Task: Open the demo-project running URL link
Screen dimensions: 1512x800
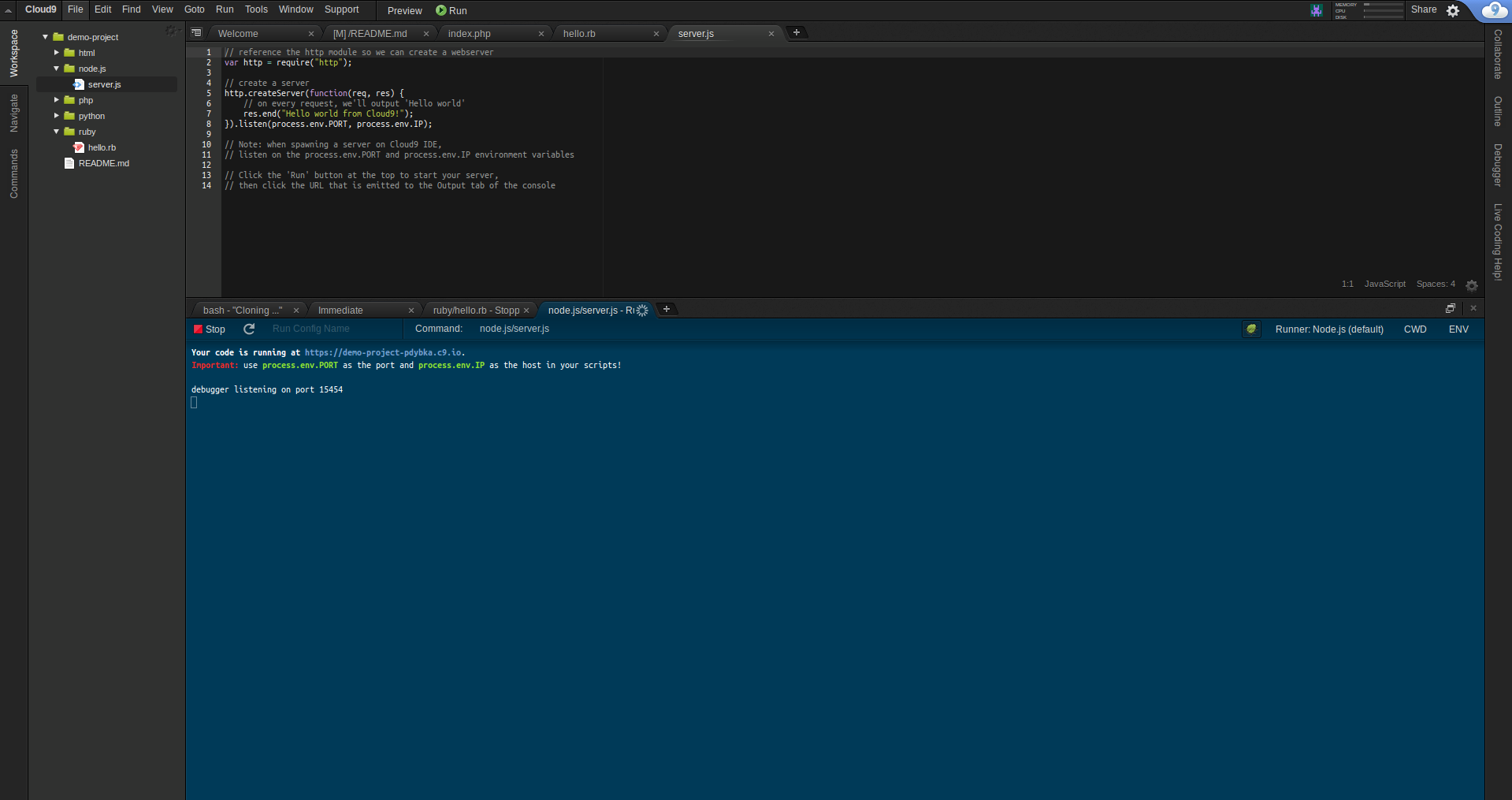Action: (x=383, y=352)
